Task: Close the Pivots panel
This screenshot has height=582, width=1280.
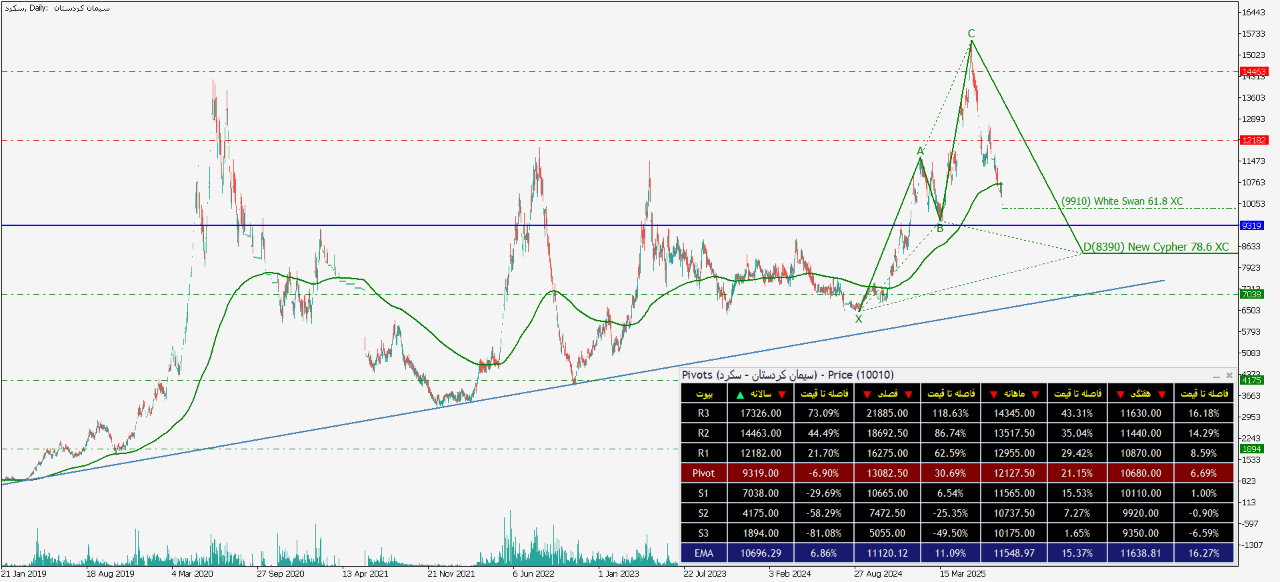Action: (x=1229, y=375)
